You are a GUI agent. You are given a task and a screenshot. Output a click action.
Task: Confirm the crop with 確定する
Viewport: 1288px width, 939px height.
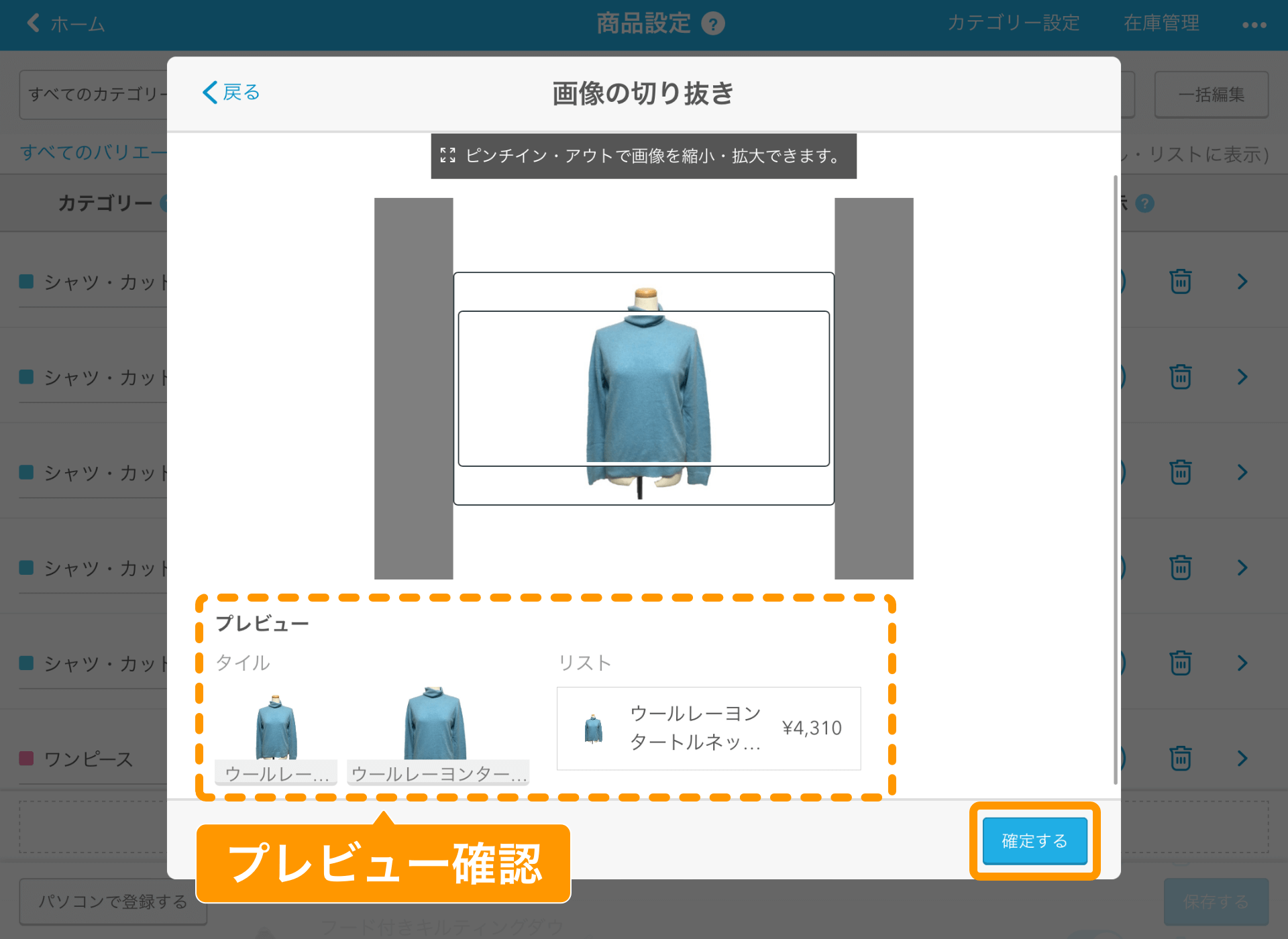tap(1034, 840)
